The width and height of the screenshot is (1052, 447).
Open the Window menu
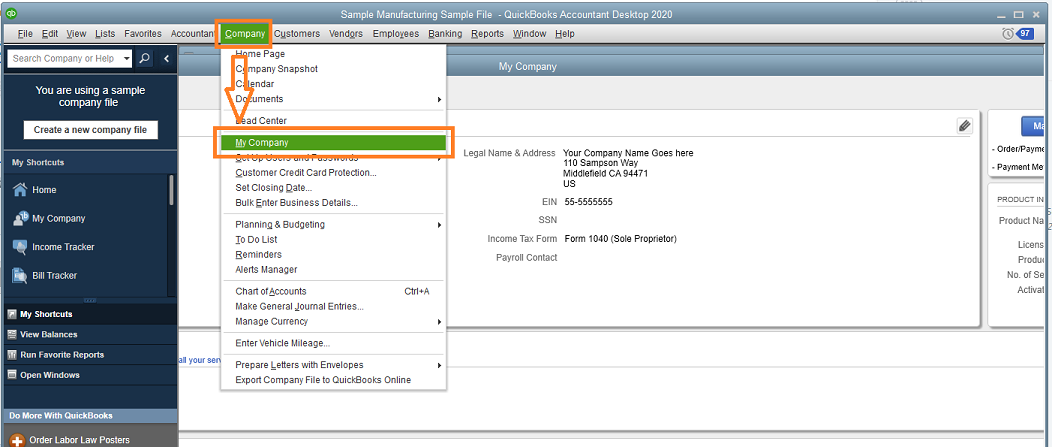(529, 34)
